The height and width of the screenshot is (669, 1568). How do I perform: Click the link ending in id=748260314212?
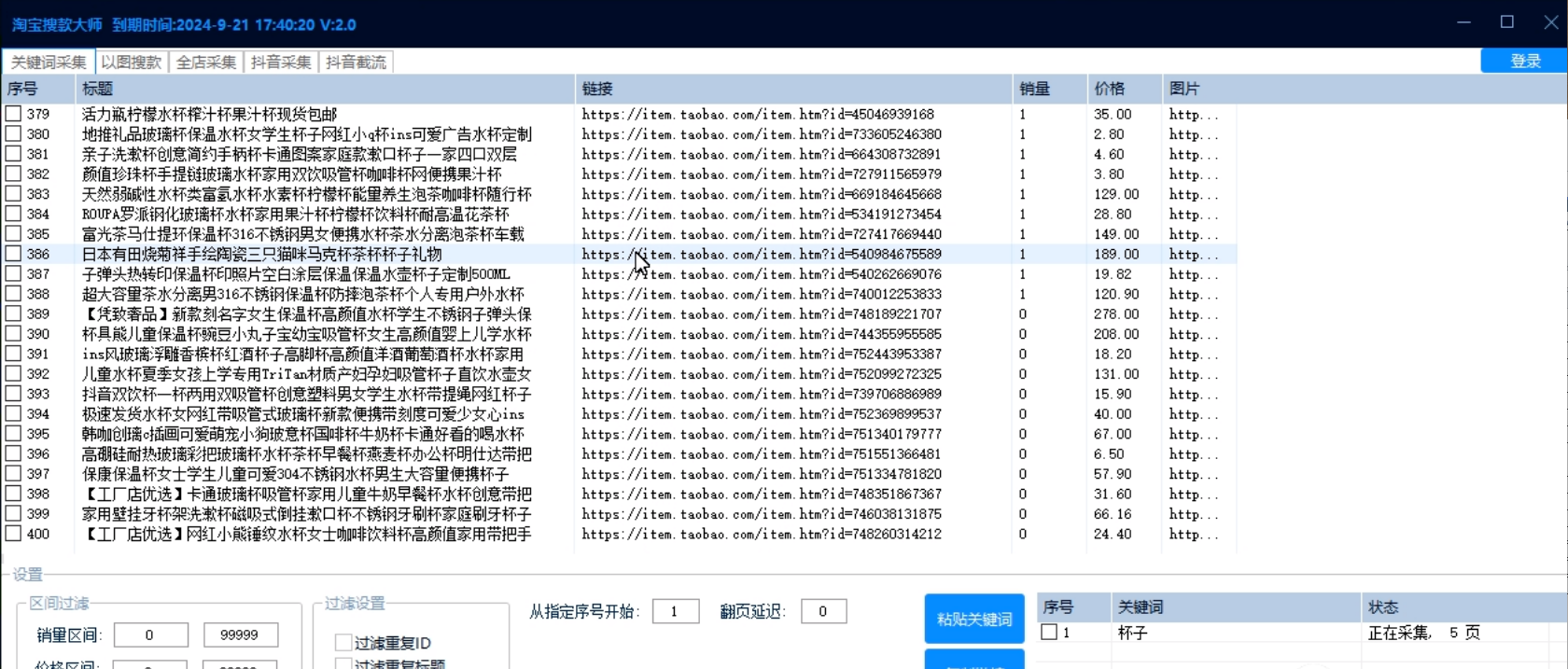coord(762,534)
